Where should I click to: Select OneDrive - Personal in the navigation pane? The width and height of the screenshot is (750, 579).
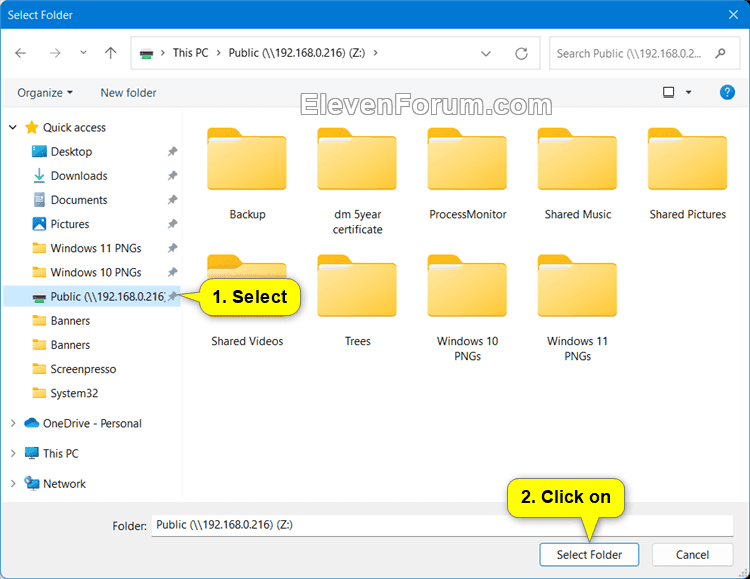(92, 423)
